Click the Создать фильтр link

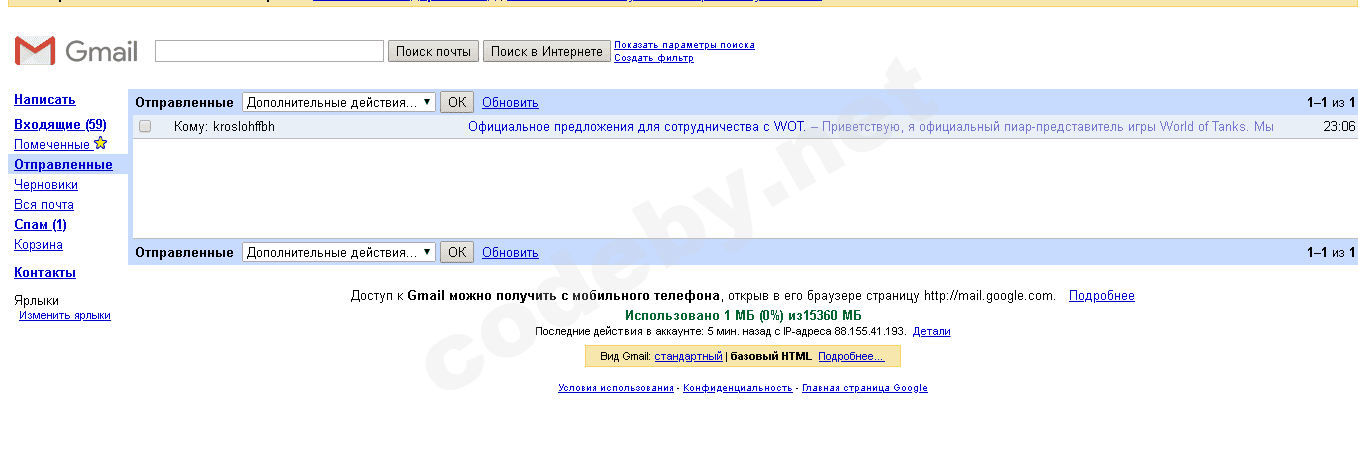(654, 58)
